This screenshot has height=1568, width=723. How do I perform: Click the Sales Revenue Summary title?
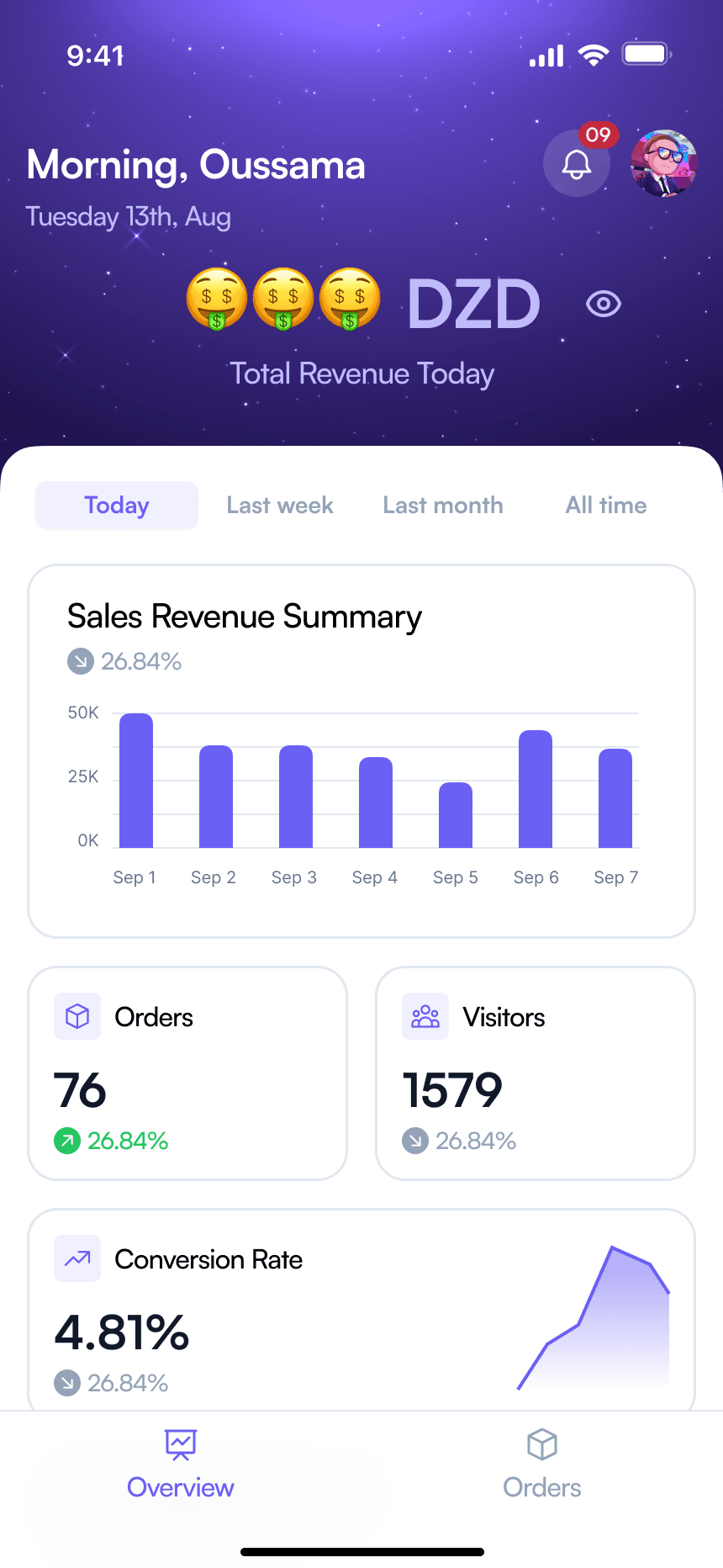[245, 617]
